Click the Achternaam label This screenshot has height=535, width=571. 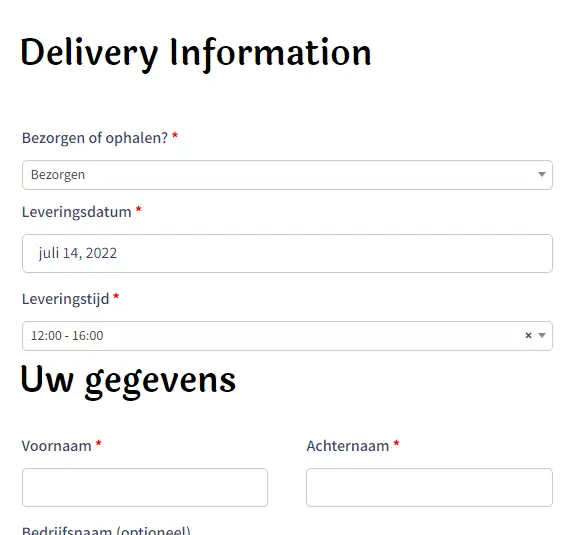click(348, 446)
